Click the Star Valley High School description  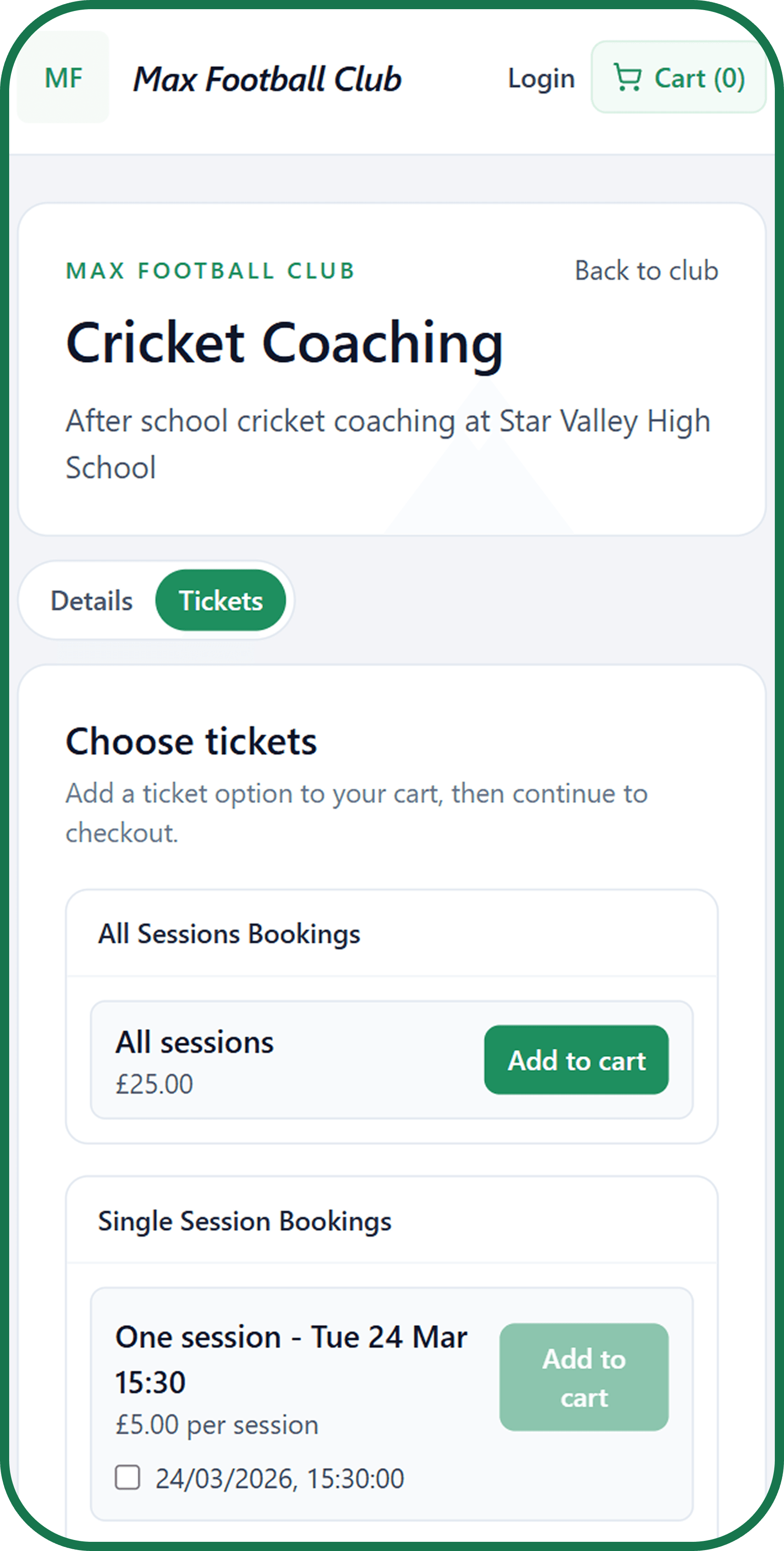pos(387,444)
